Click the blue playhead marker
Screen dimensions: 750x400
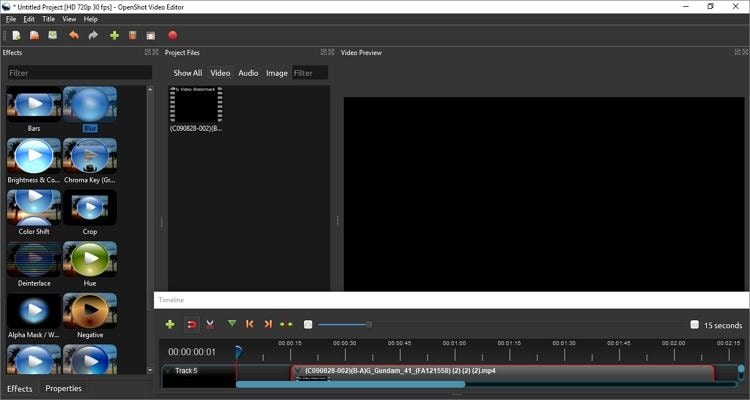tap(238, 352)
